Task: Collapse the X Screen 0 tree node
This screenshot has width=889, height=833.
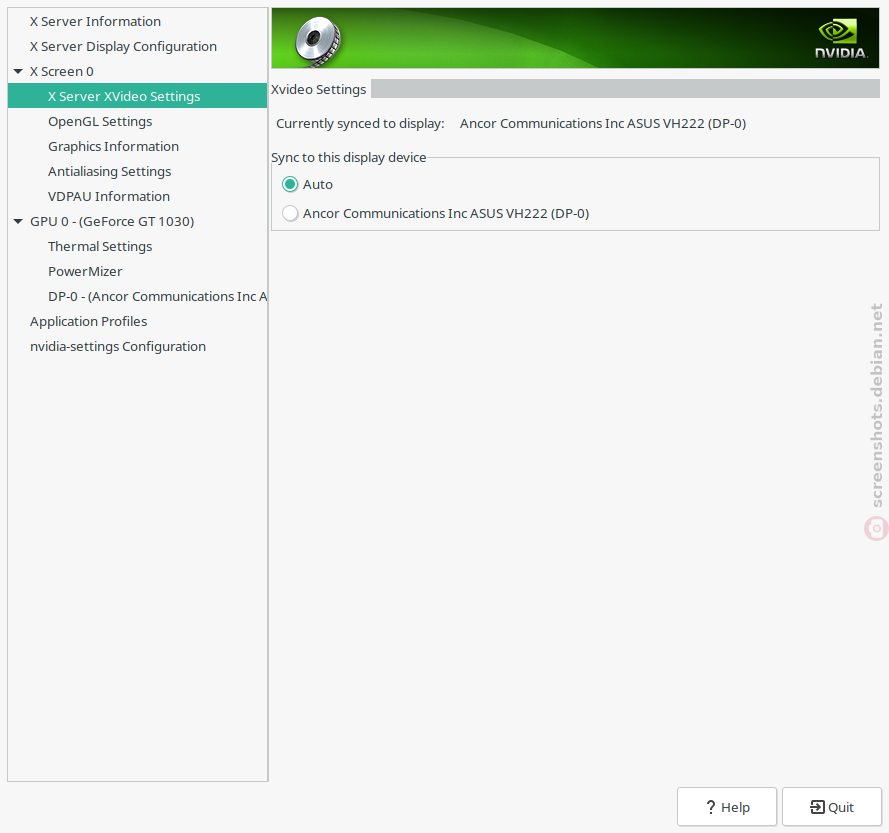Action: click(x=18, y=71)
